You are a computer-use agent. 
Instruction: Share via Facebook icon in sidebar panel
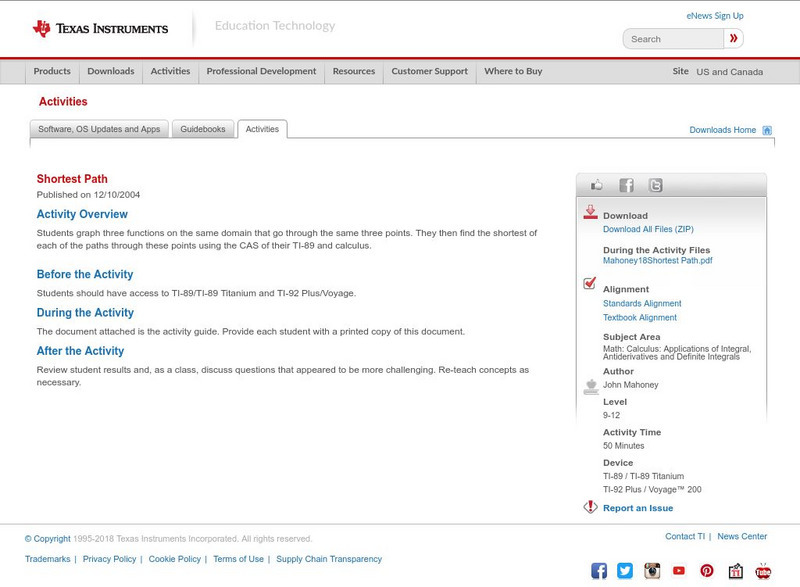pos(626,185)
